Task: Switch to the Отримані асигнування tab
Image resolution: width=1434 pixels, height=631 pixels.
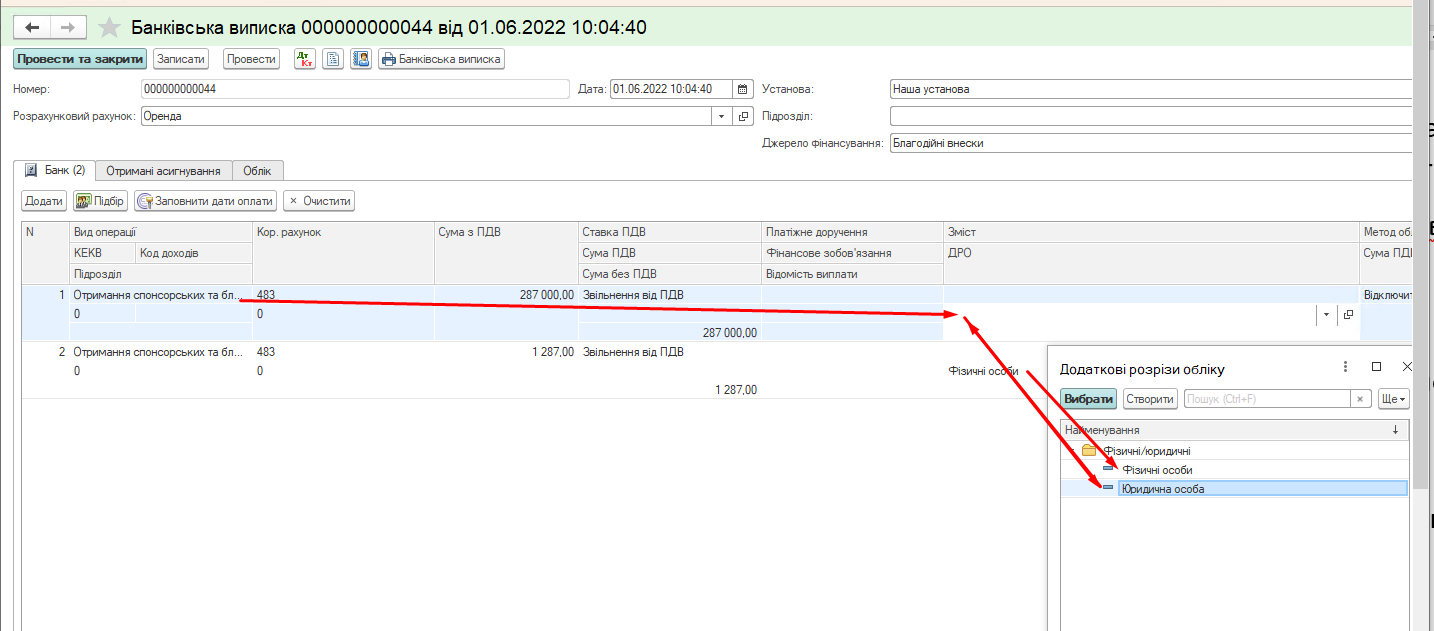Action: tap(163, 171)
